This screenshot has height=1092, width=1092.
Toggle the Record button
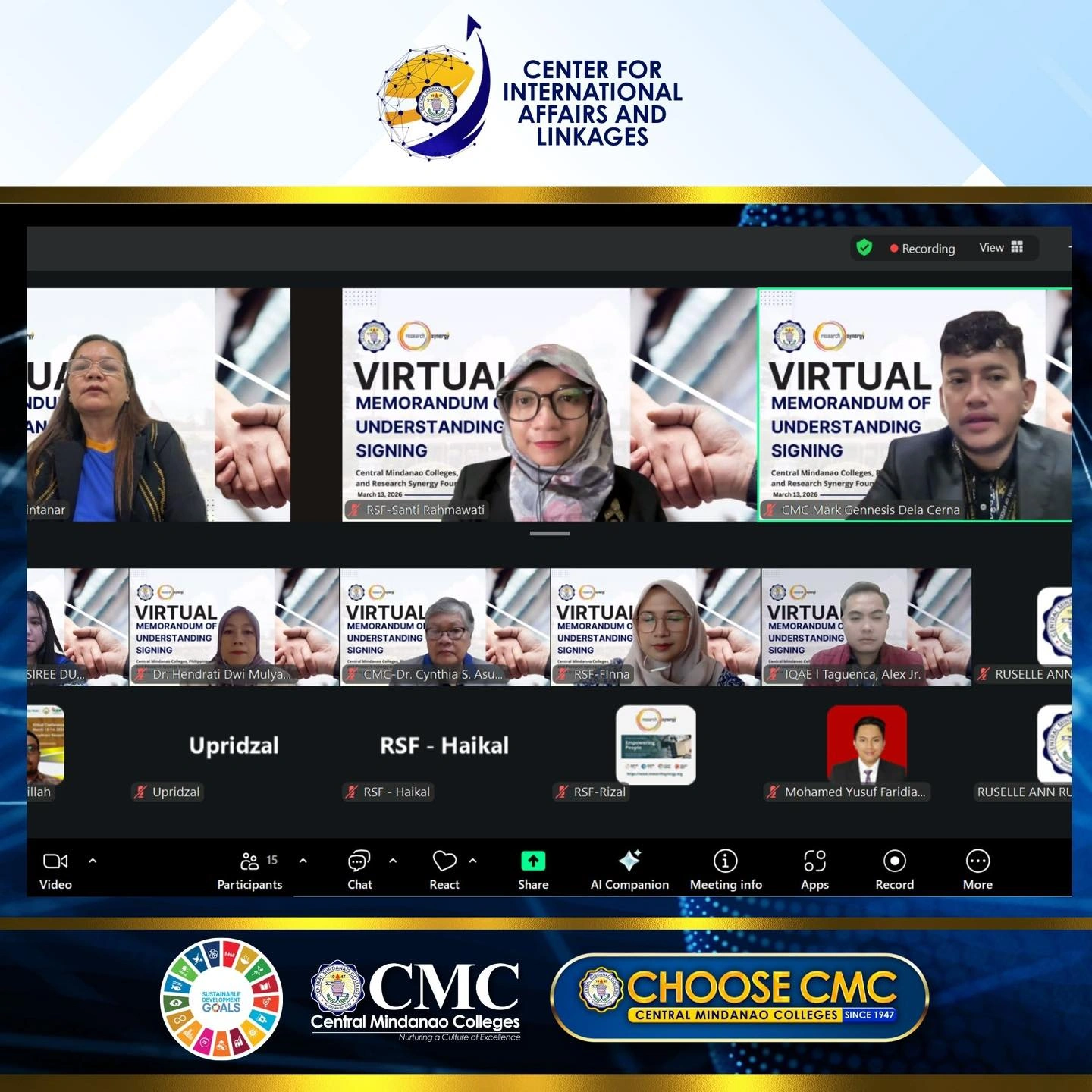pos(894,861)
